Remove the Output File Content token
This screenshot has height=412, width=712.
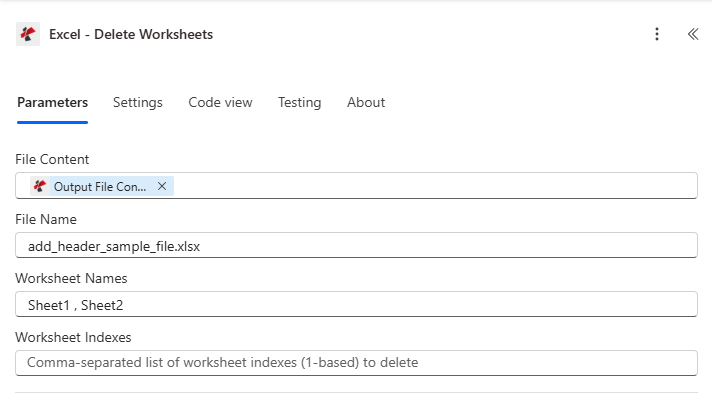click(x=162, y=186)
